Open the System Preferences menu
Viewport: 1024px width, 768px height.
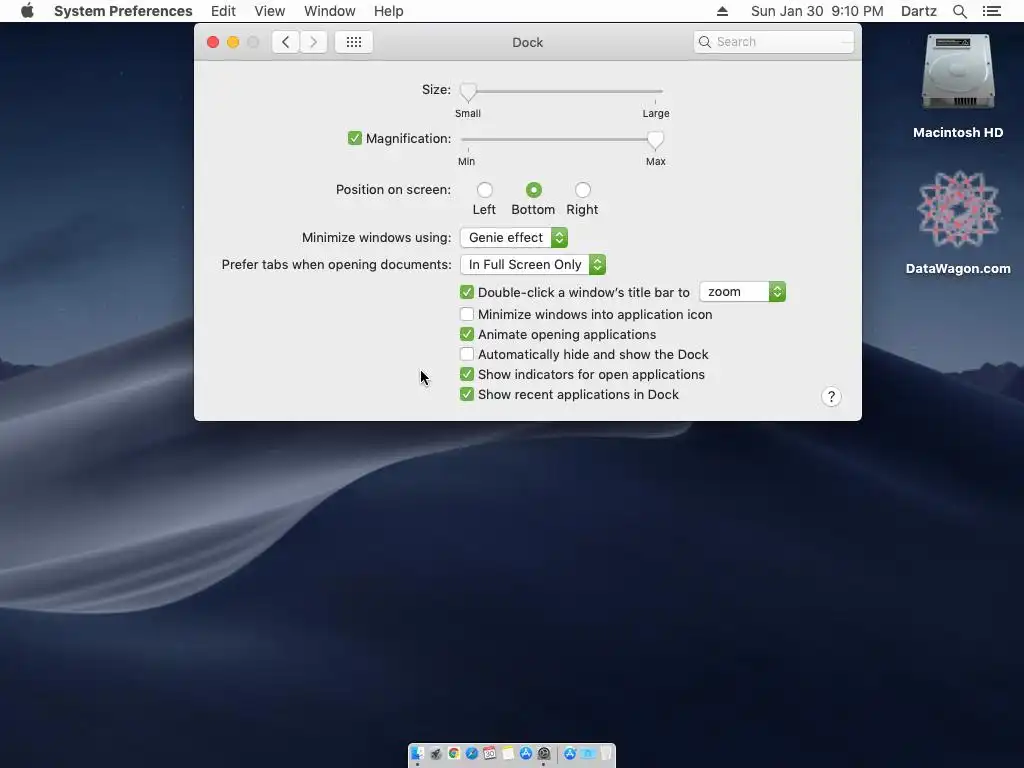click(x=123, y=11)
